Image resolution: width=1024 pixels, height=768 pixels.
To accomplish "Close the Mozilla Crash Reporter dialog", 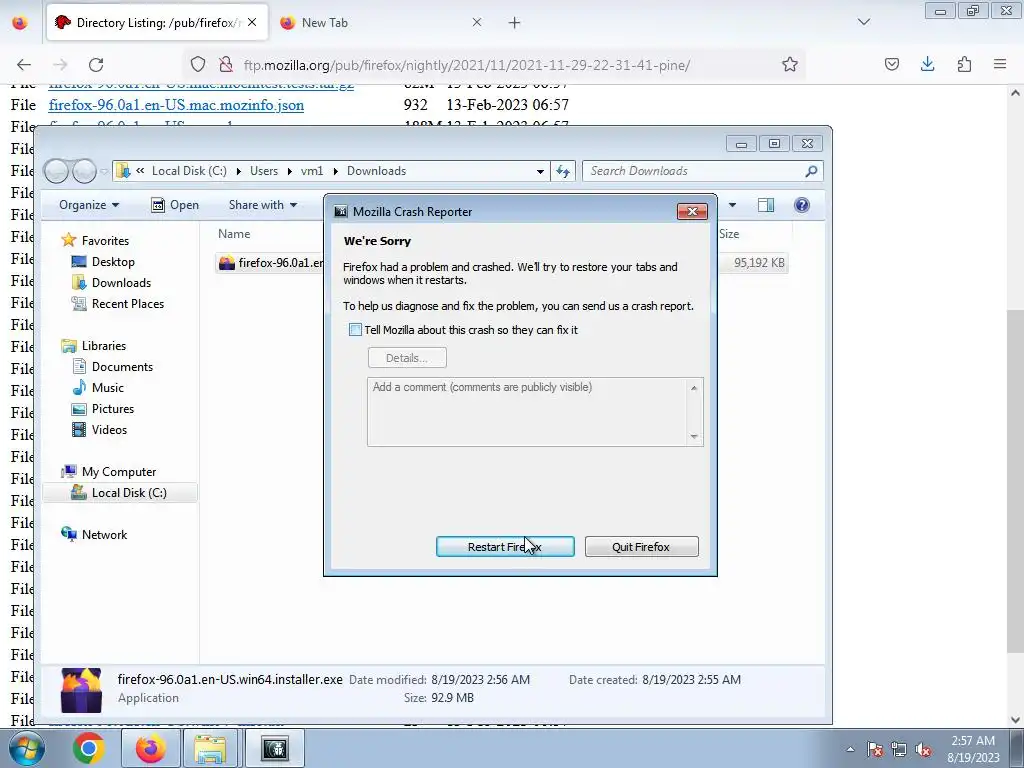I will pyautogui.click(x=692, y=212).
